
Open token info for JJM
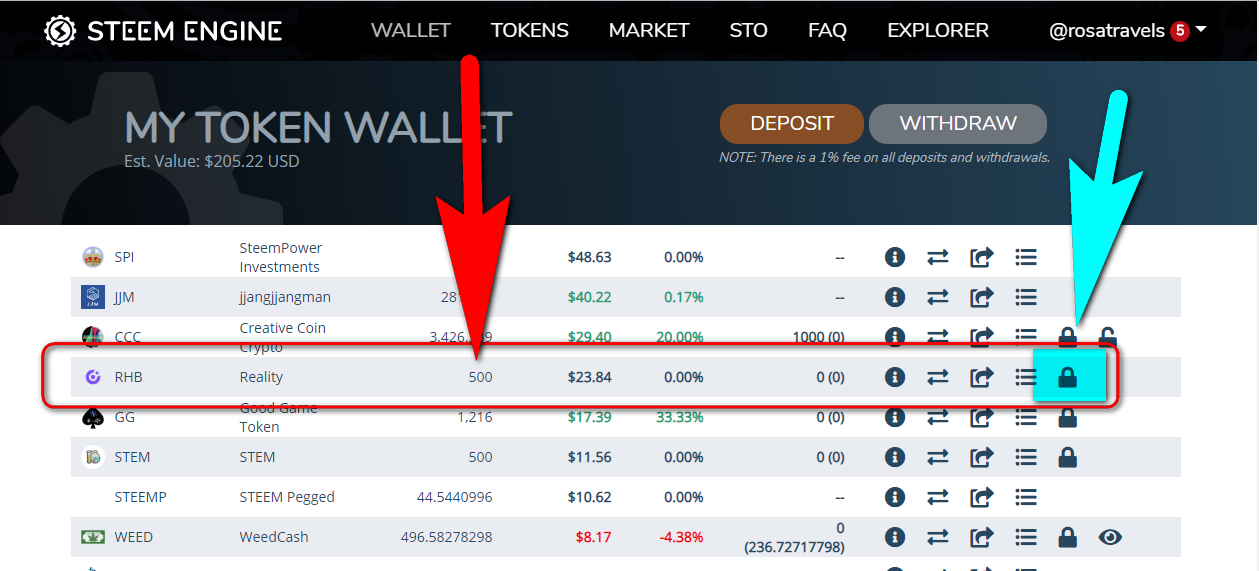[x=895, y=297]
